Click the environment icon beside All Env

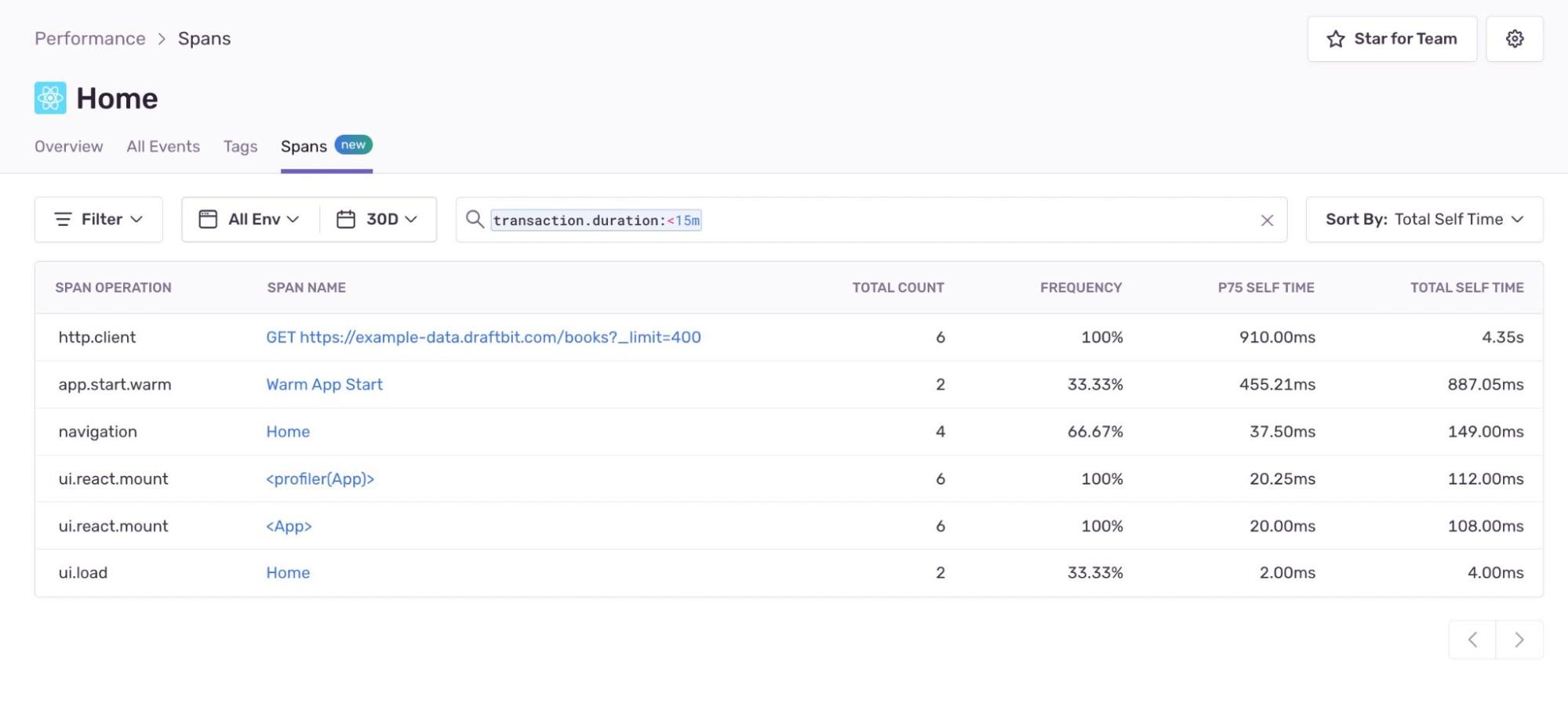pos(207,219)
